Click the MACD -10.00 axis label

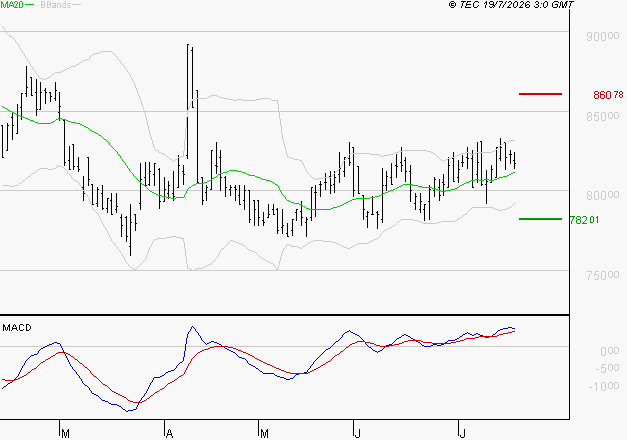click(604, 386)
